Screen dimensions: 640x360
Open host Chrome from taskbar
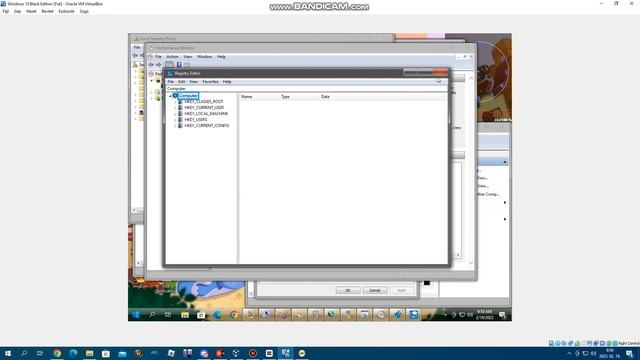point(57,353)
